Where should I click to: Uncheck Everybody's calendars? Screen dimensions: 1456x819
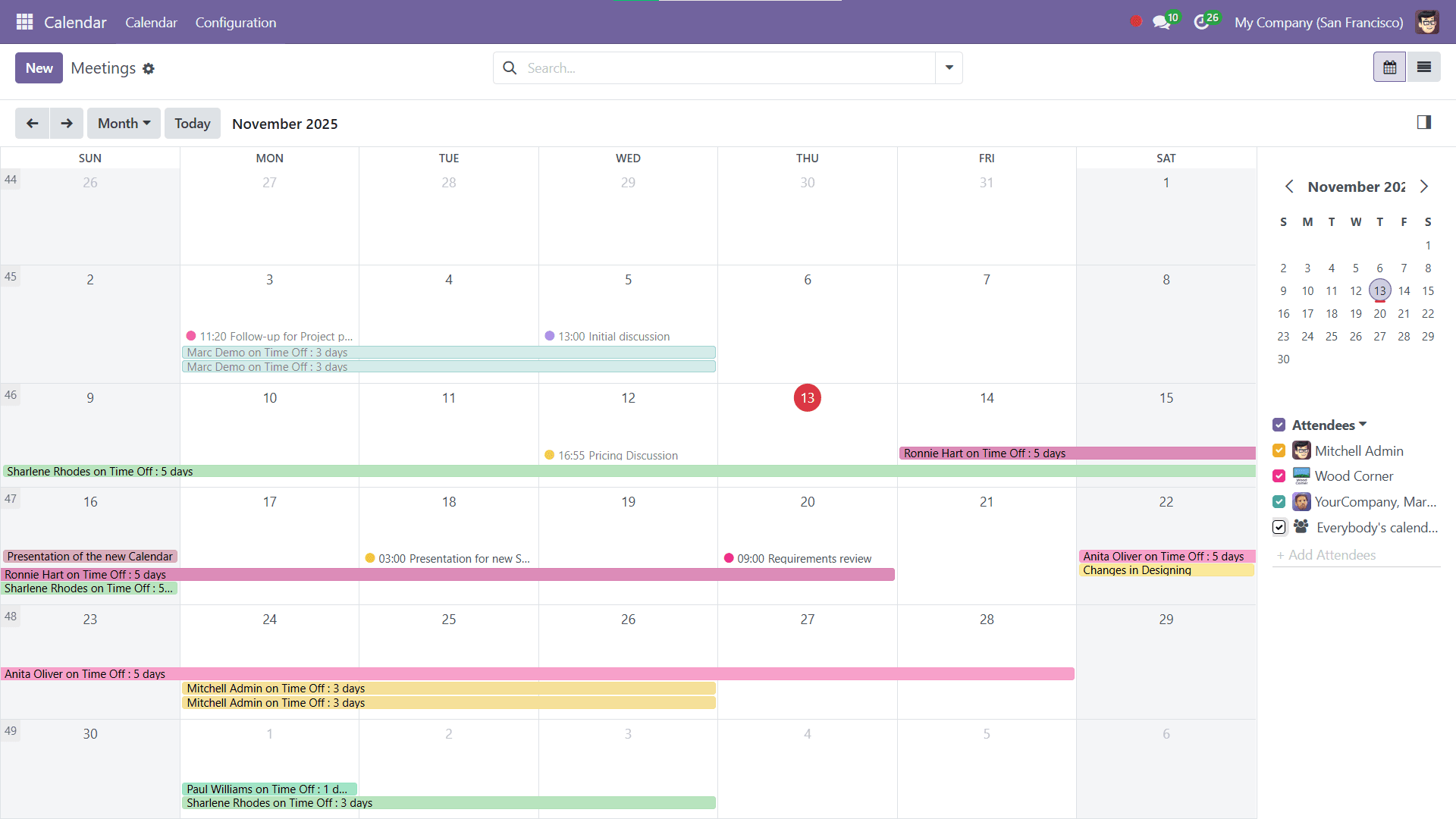coord(1279,526)
